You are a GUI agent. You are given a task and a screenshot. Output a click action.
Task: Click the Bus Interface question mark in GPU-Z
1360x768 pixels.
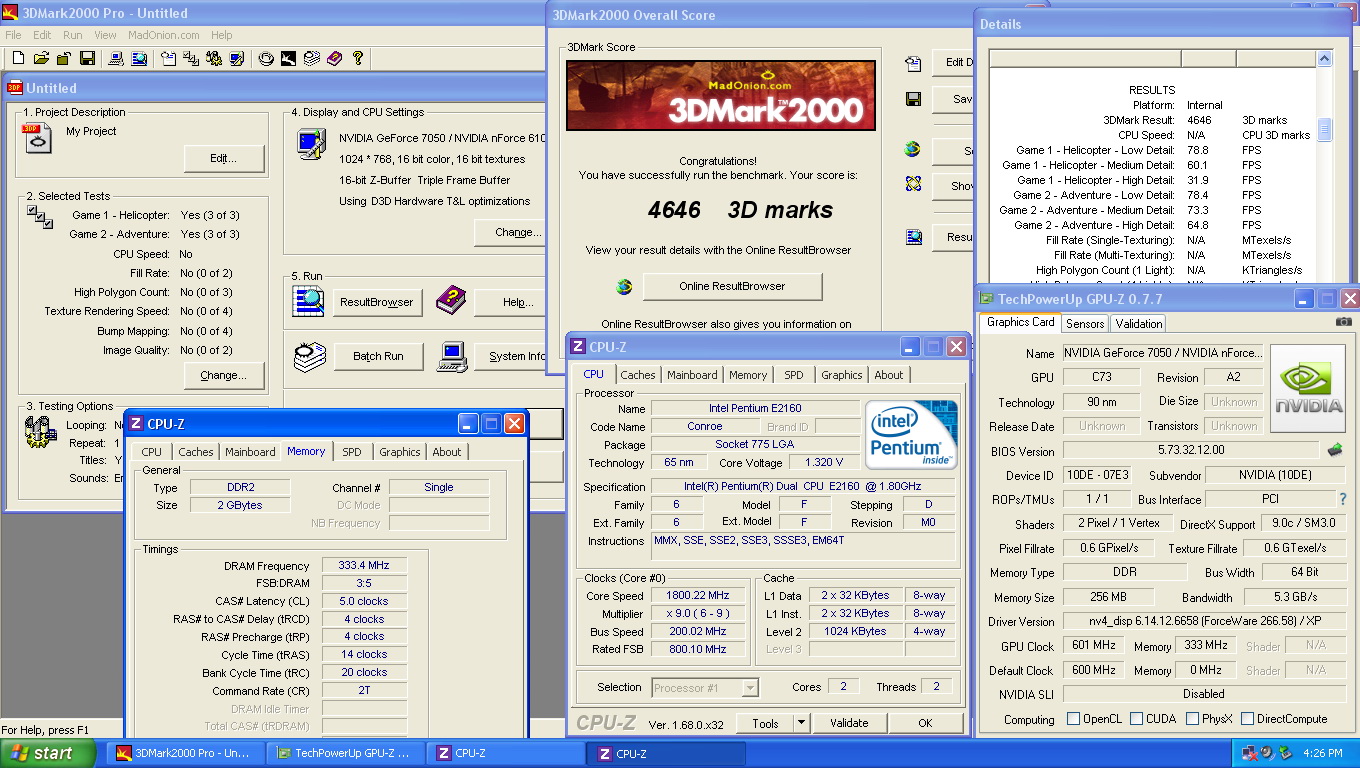pos(1343,499)
